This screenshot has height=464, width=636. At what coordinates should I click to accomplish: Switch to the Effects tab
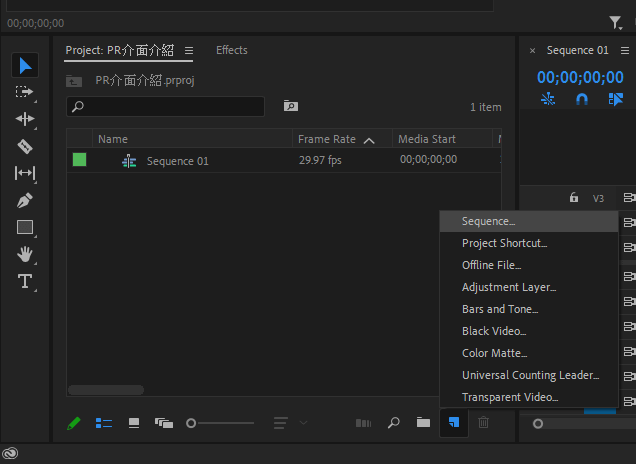(231, 50)
